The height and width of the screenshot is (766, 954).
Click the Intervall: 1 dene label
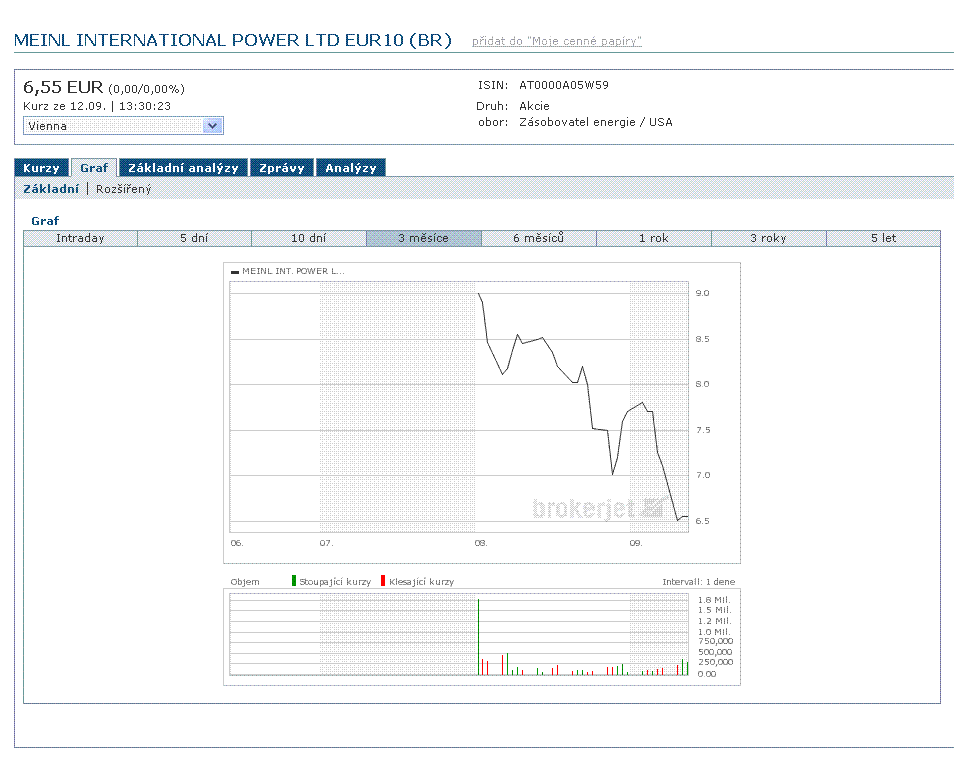698,582
